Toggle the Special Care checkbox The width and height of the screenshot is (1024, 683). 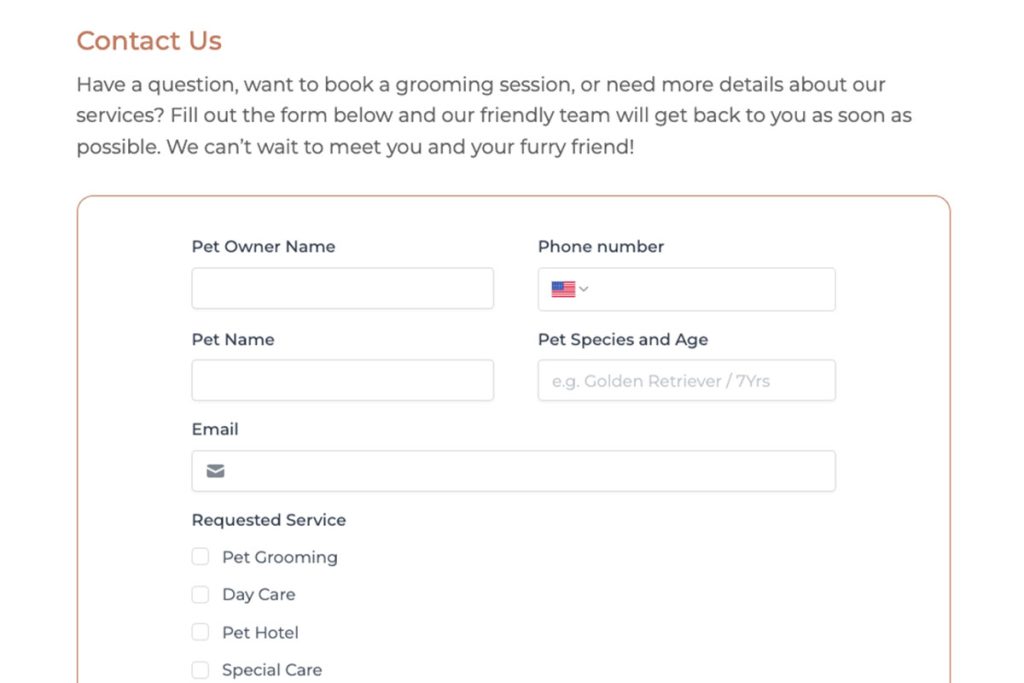201,670
